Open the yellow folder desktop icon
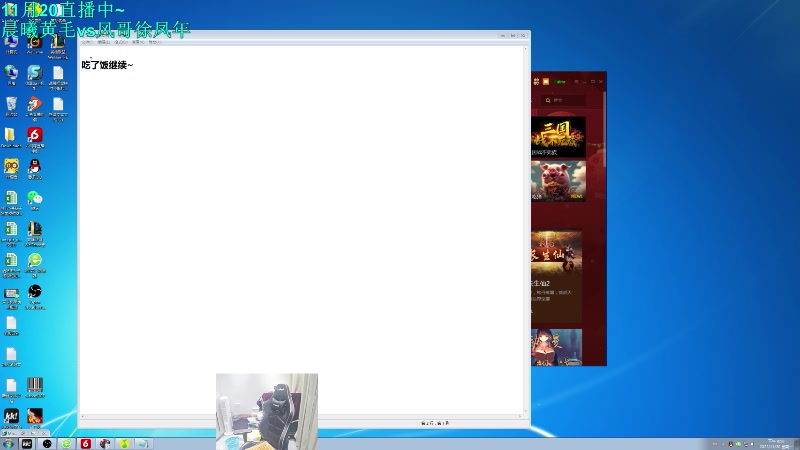The height and width of the screenshot is (450, 800). point(10,137)
